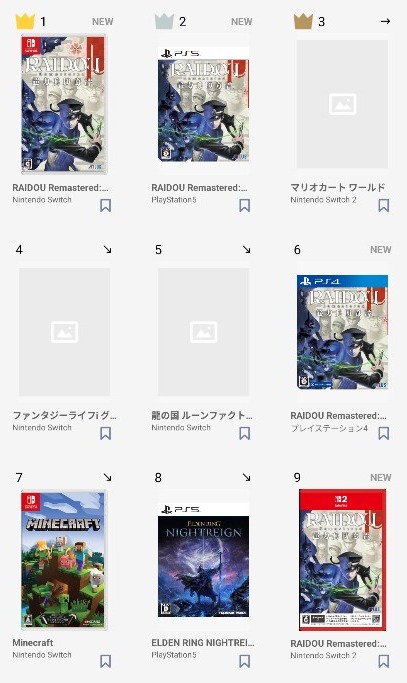The height and width of the screenshot is (683, 407).
Task: Bookmark the ファンタジーライフi entry
Action: (x=105, y=433)
